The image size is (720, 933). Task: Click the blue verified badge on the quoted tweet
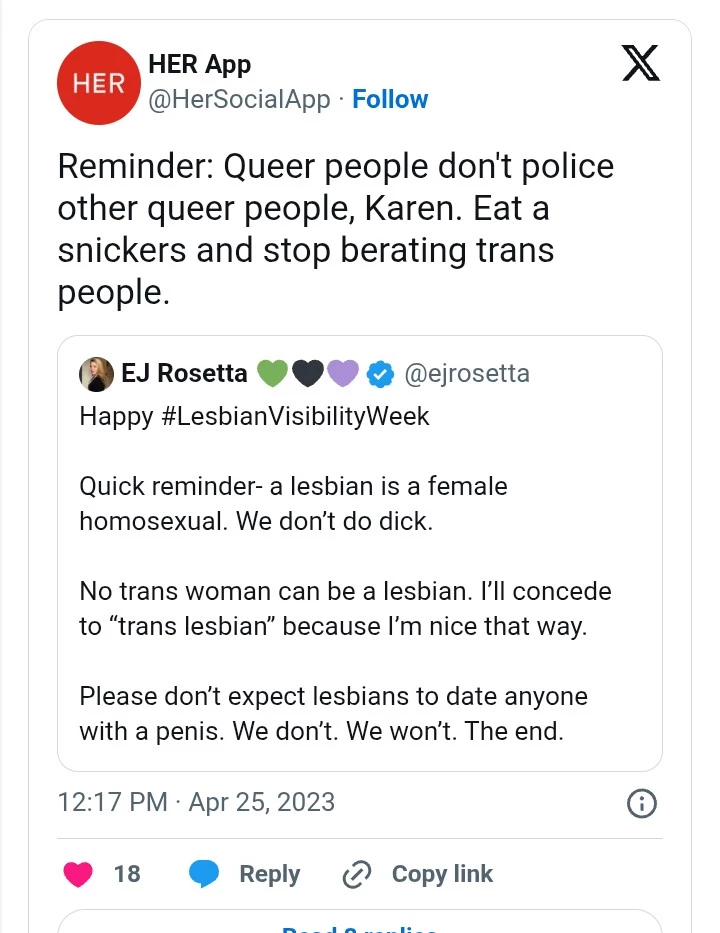pos(379,374)
